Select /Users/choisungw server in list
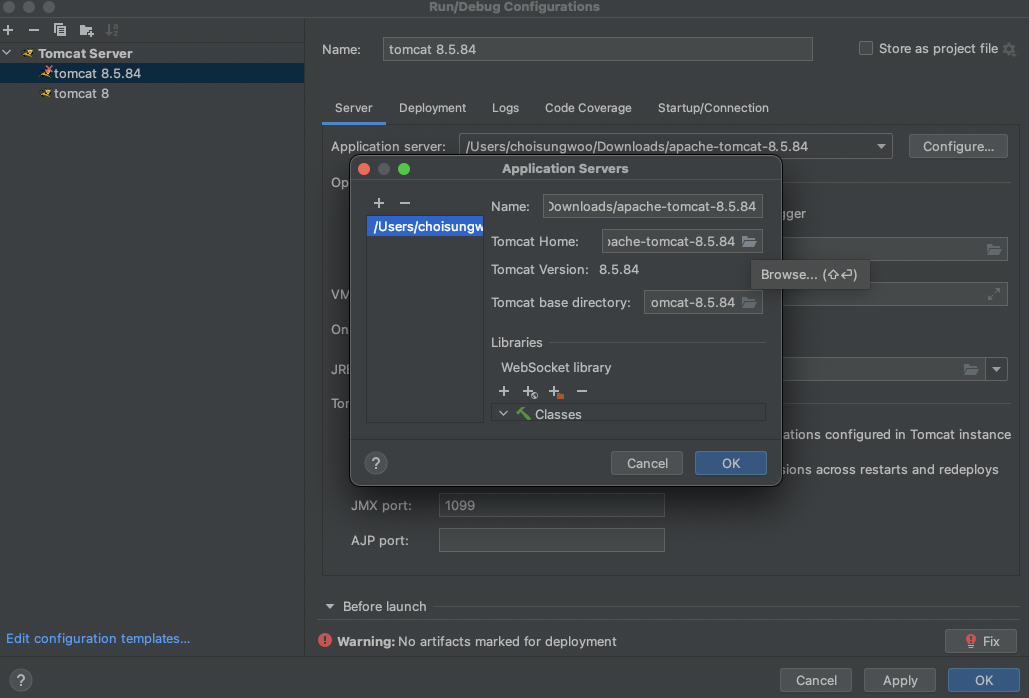Image resolution: width=1029 pixels, height=698 pixels. point(425,226)
